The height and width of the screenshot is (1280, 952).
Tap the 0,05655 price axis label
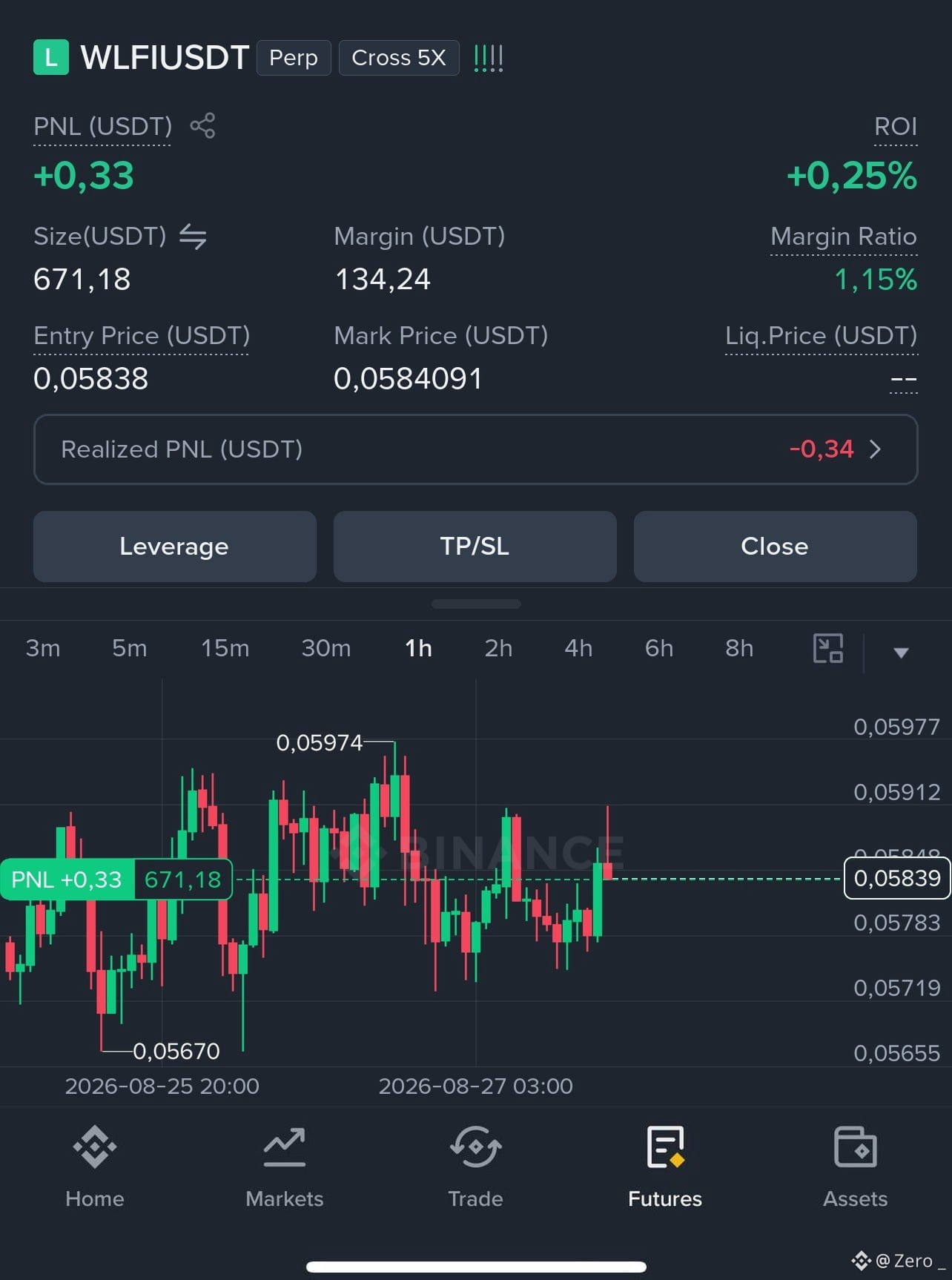897,1053
